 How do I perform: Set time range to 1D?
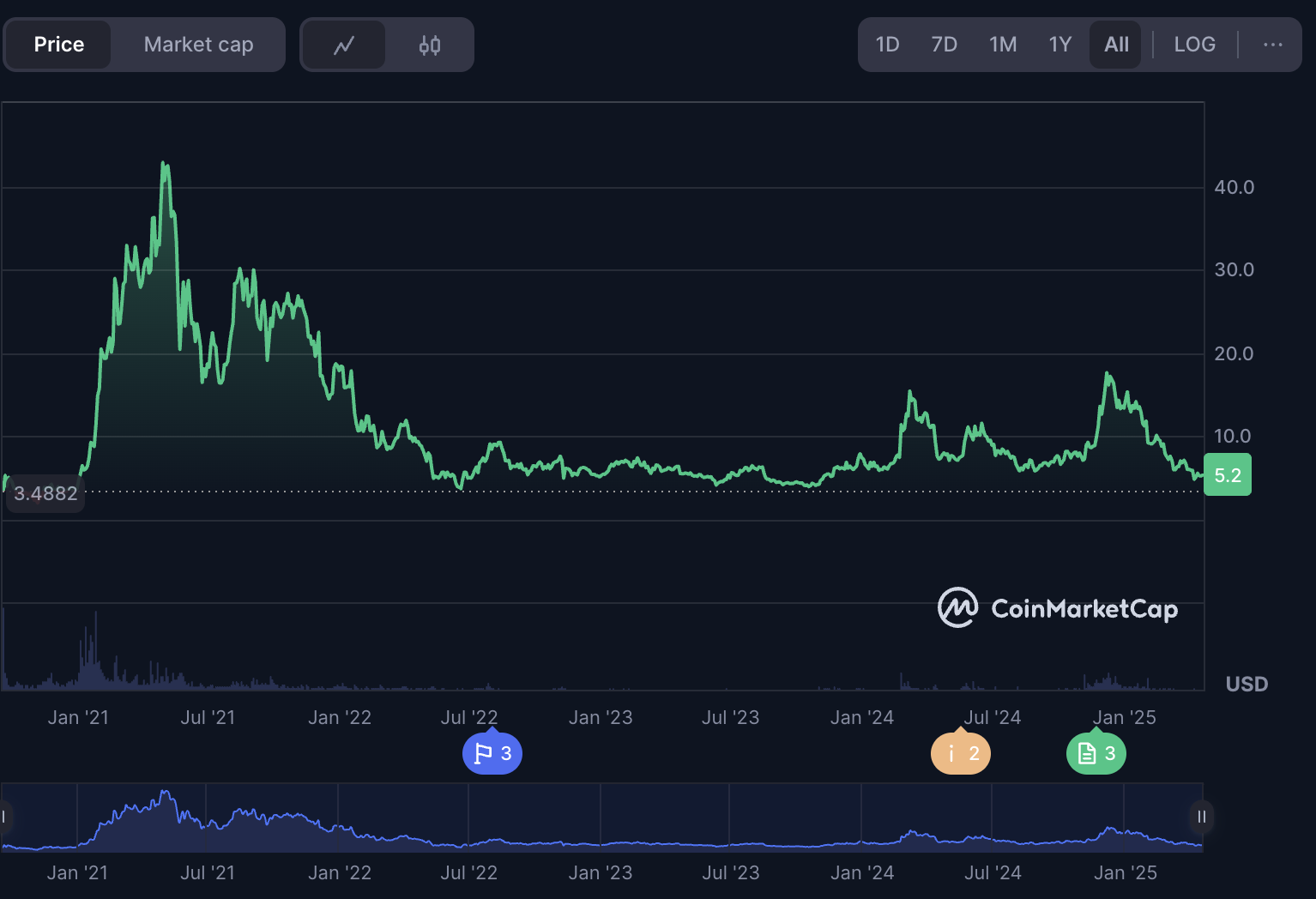pyautogui.click(x=887, y=45)
